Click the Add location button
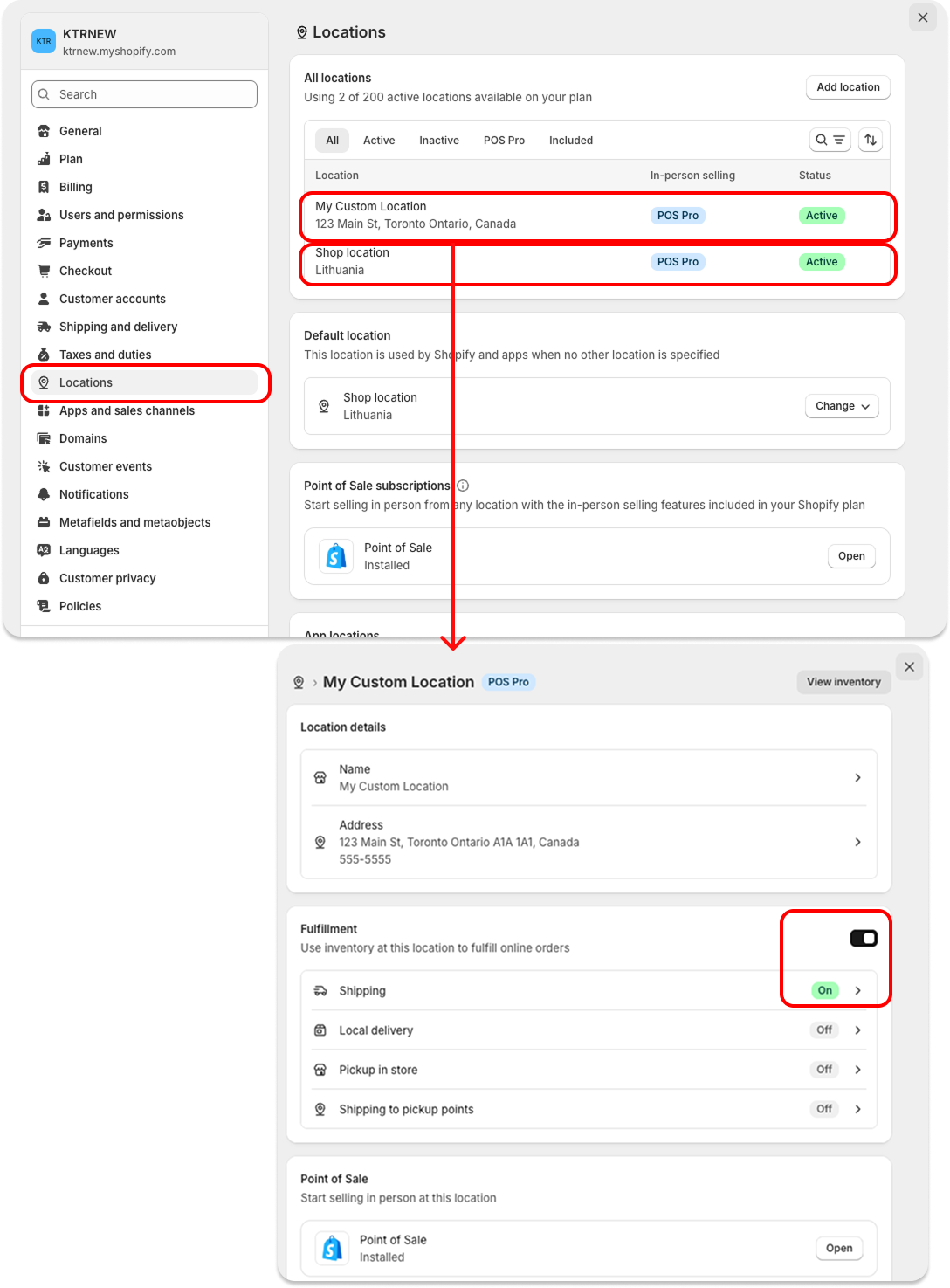 pyautogui.click(x=848, y=87)
